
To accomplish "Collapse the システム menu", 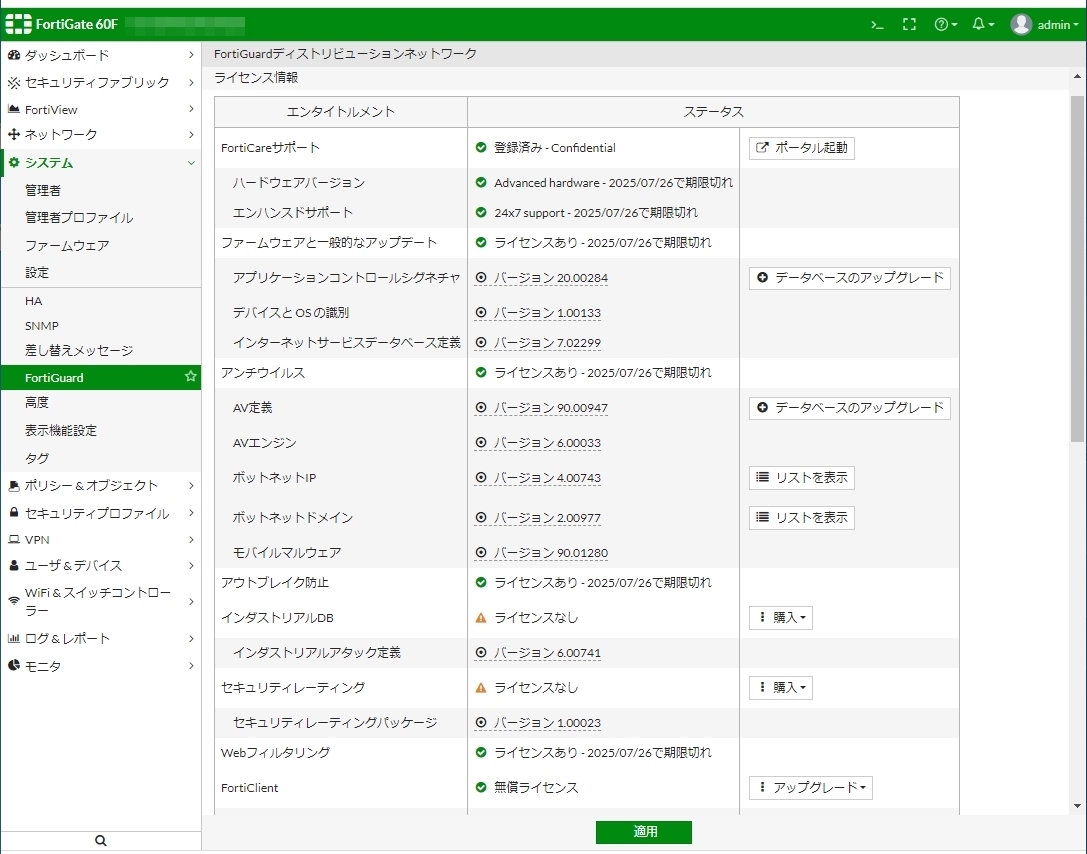I will point(101,163).
